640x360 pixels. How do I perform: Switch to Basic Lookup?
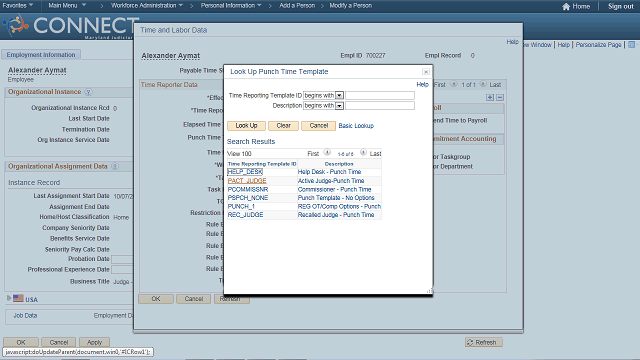coord(356,126)
